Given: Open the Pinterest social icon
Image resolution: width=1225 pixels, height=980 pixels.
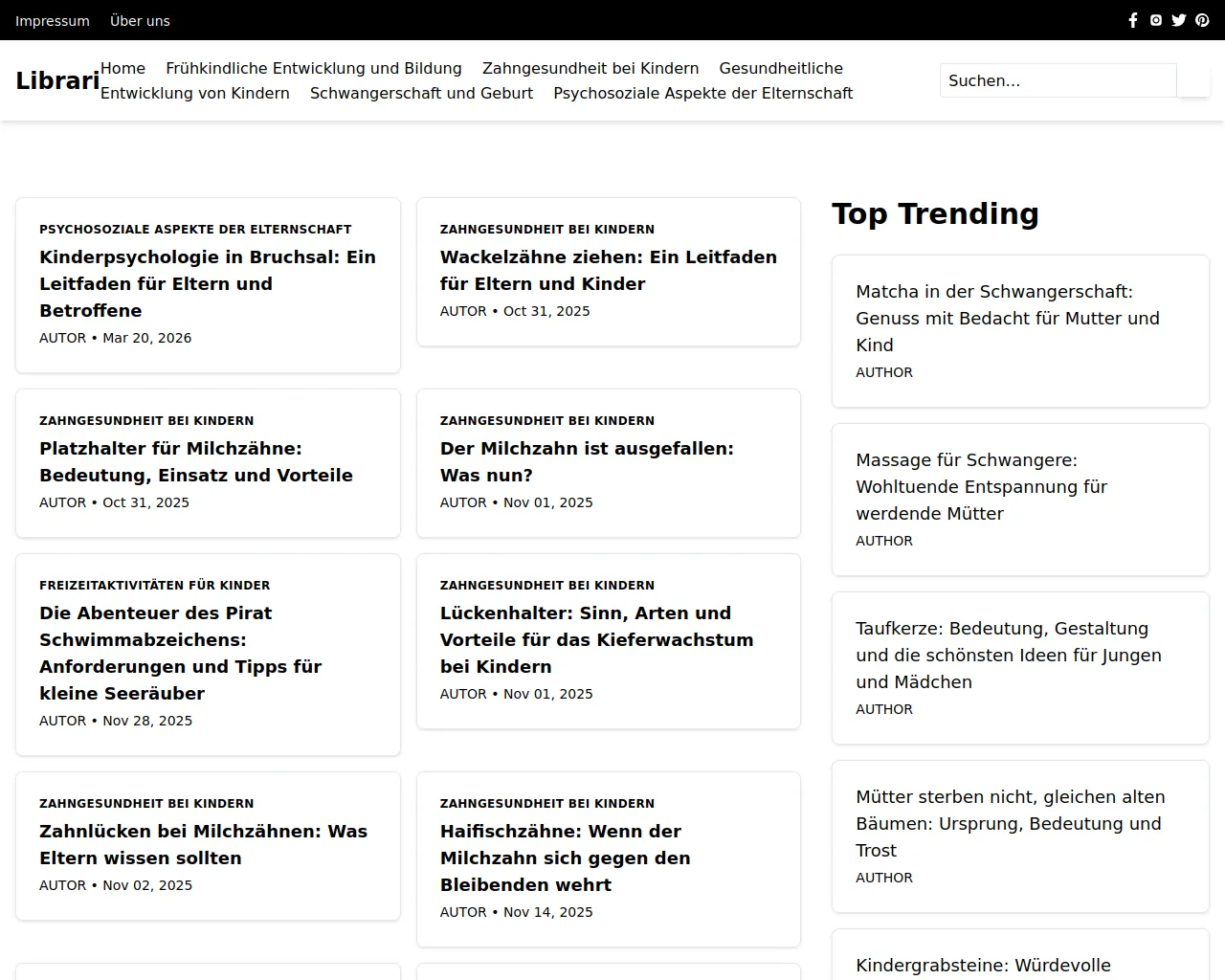Looking at the screenshot, I should point(1202,20).
